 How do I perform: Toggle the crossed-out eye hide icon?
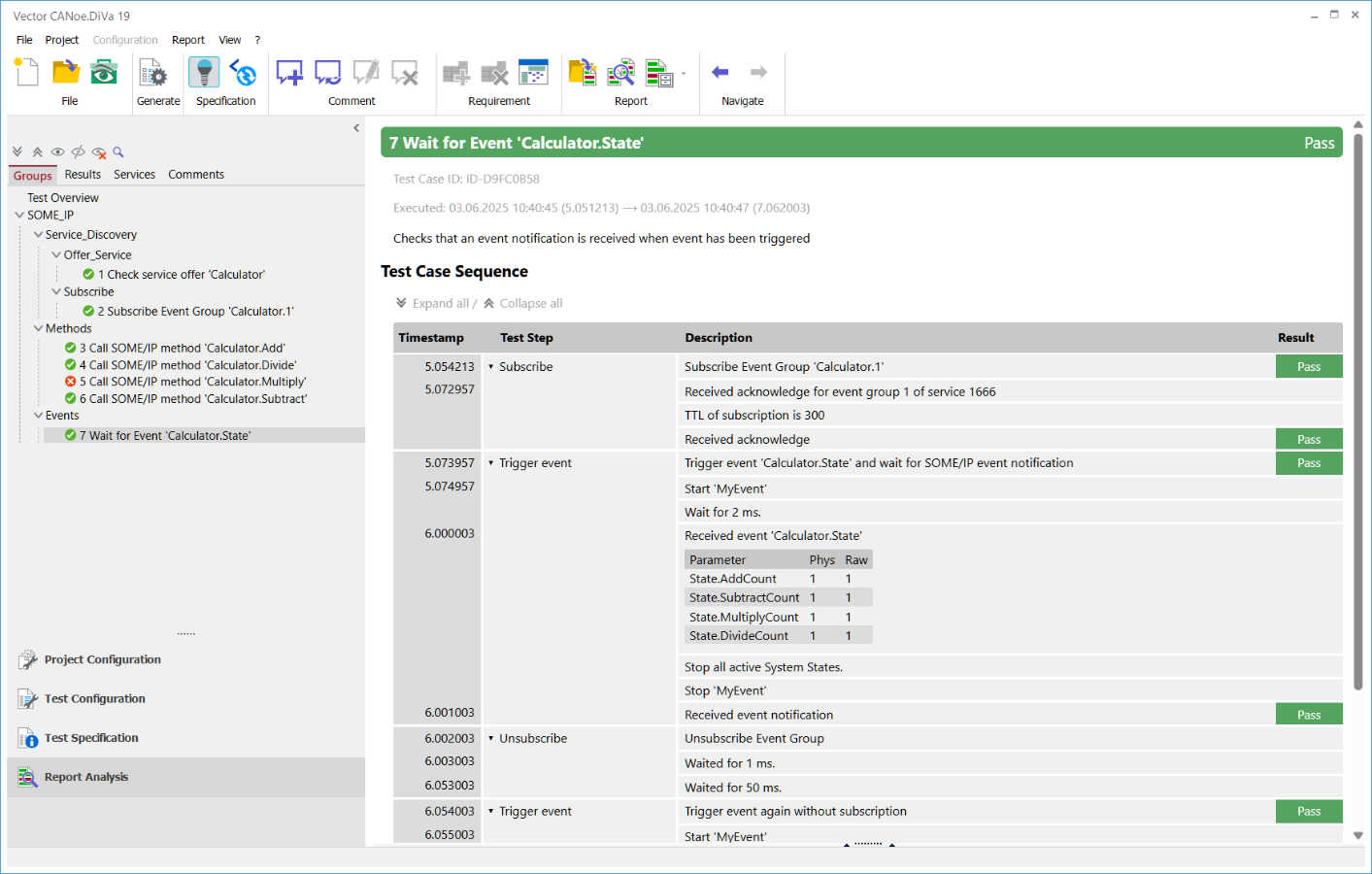point(79,152)
